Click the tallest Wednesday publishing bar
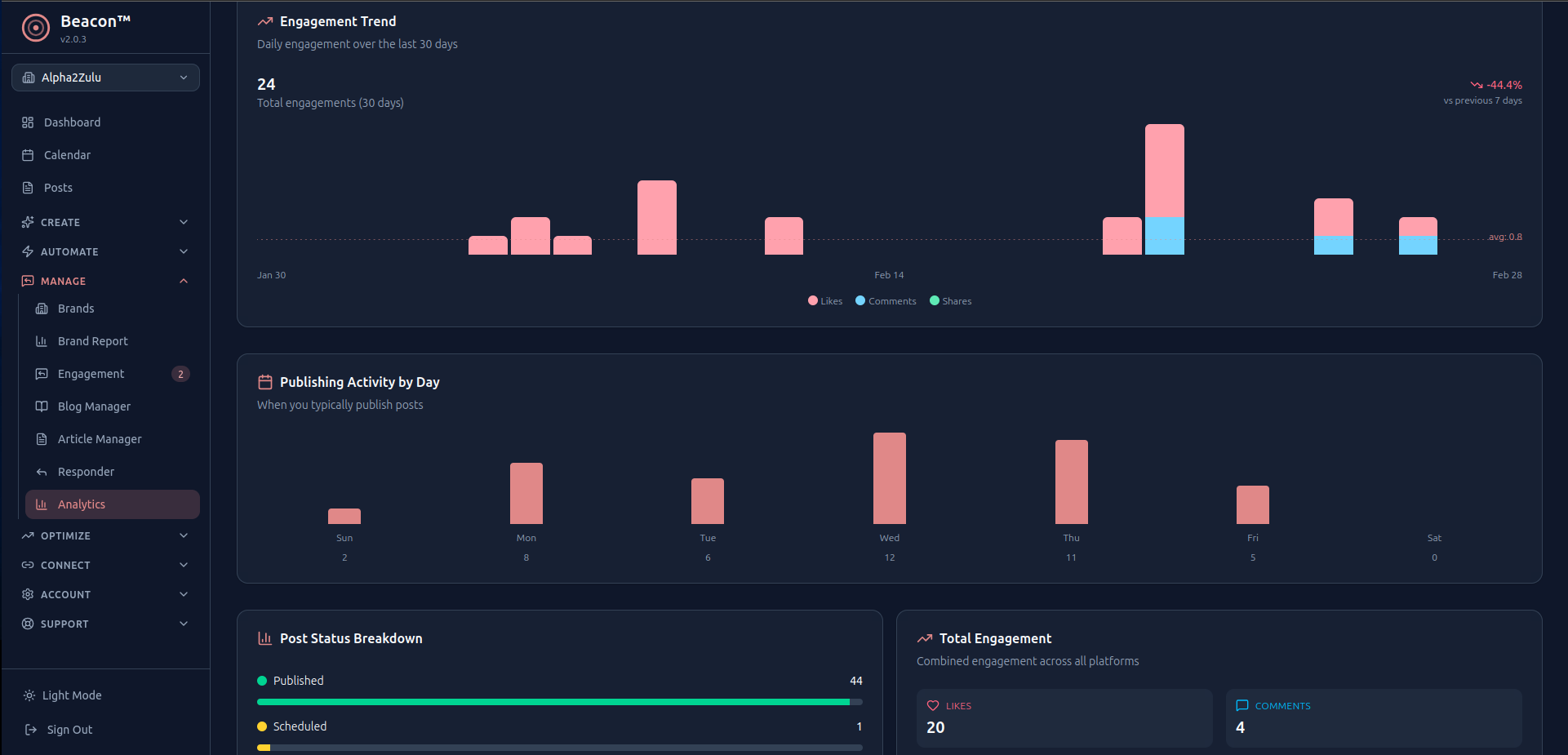This screenshot has height=755, width=1568. click(889, 477)
